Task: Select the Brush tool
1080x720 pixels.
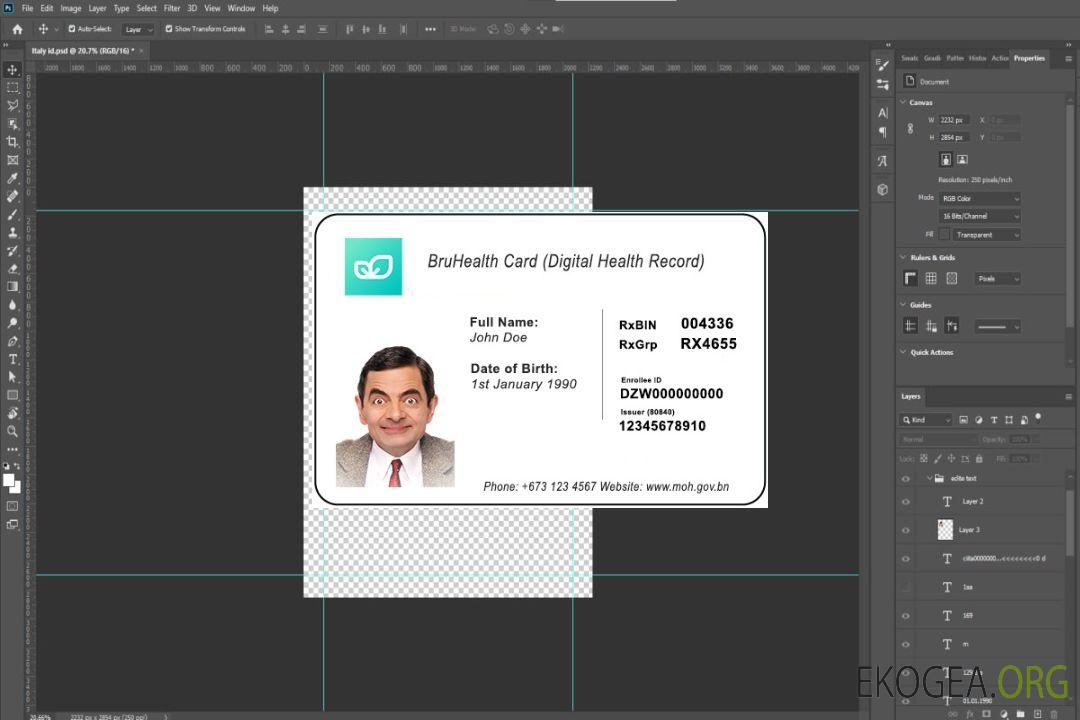Action: [12, 214]
